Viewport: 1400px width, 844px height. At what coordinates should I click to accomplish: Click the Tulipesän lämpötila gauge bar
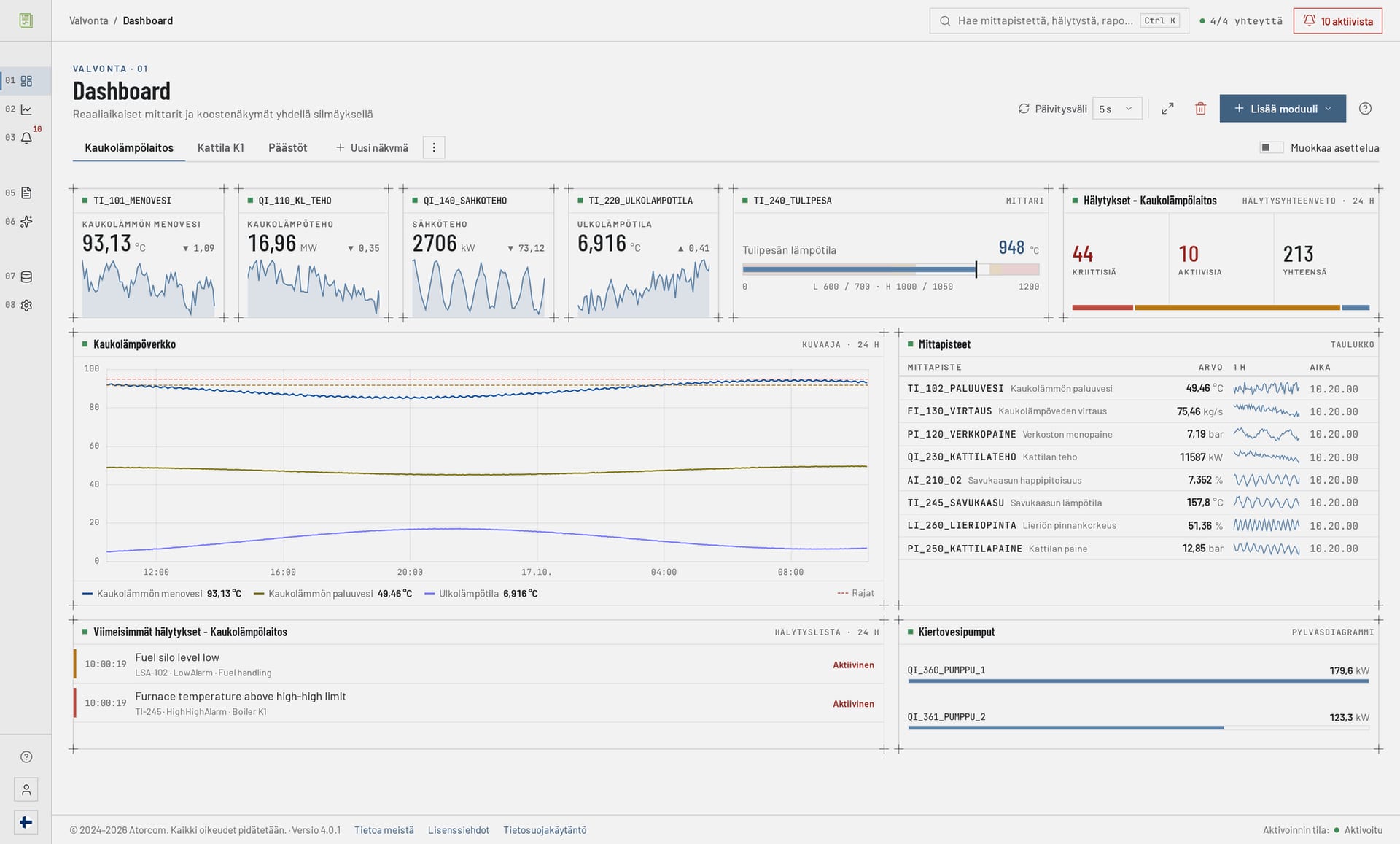[890, 269]
